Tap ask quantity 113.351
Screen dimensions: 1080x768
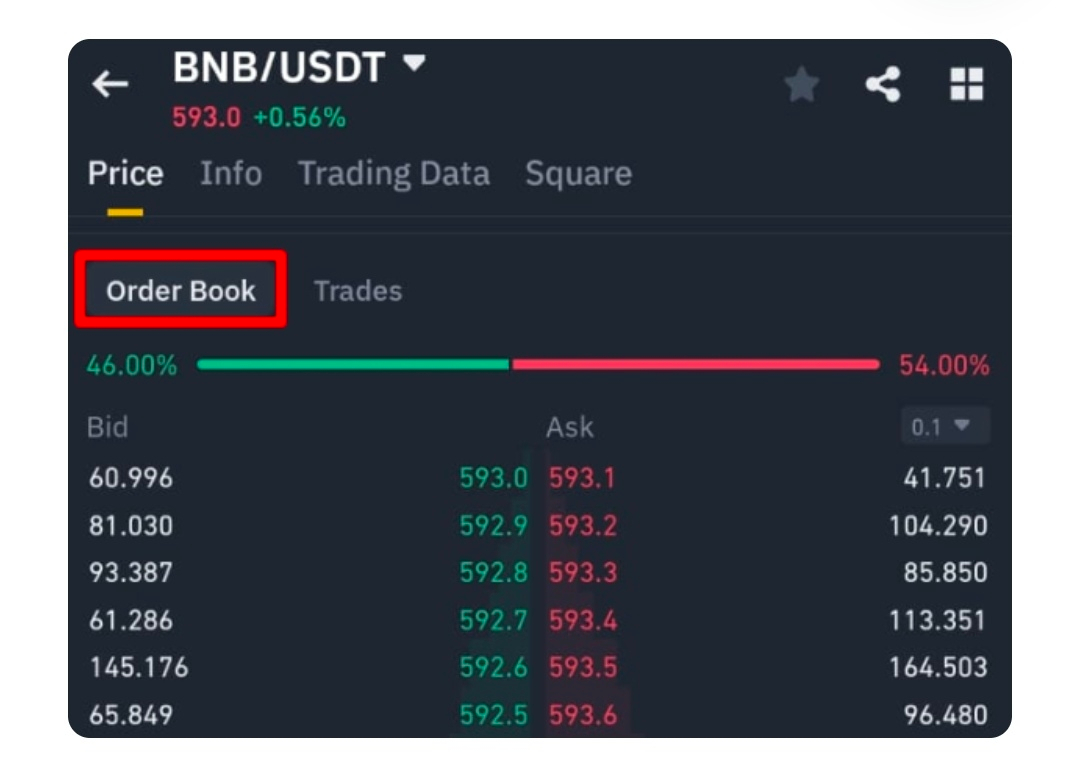[937, 621]
